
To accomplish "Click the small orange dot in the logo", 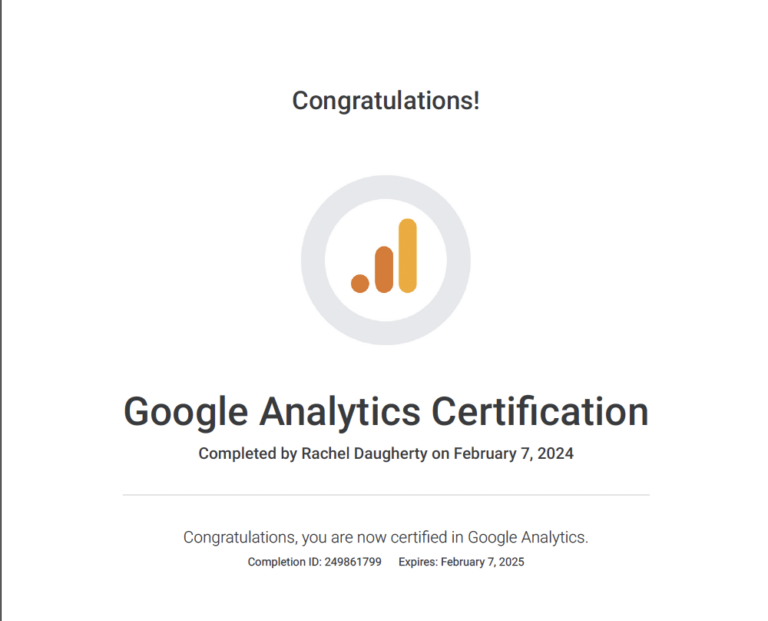I will click(360, 284).
